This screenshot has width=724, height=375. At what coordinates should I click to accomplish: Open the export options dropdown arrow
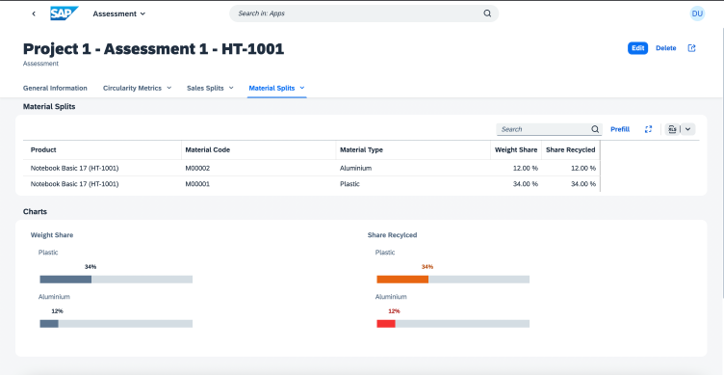tap(688, 129)
